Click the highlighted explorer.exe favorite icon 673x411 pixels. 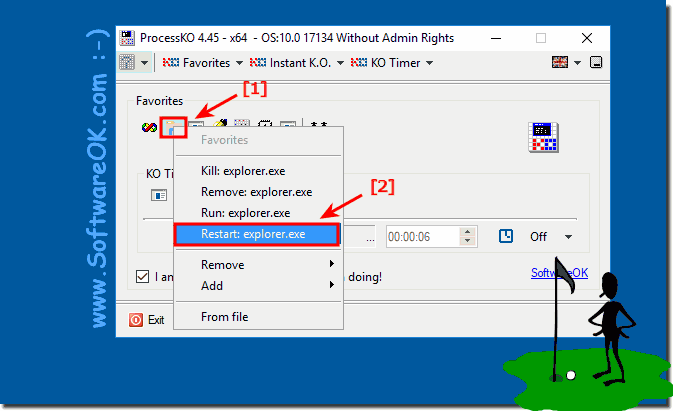[173, 127]
